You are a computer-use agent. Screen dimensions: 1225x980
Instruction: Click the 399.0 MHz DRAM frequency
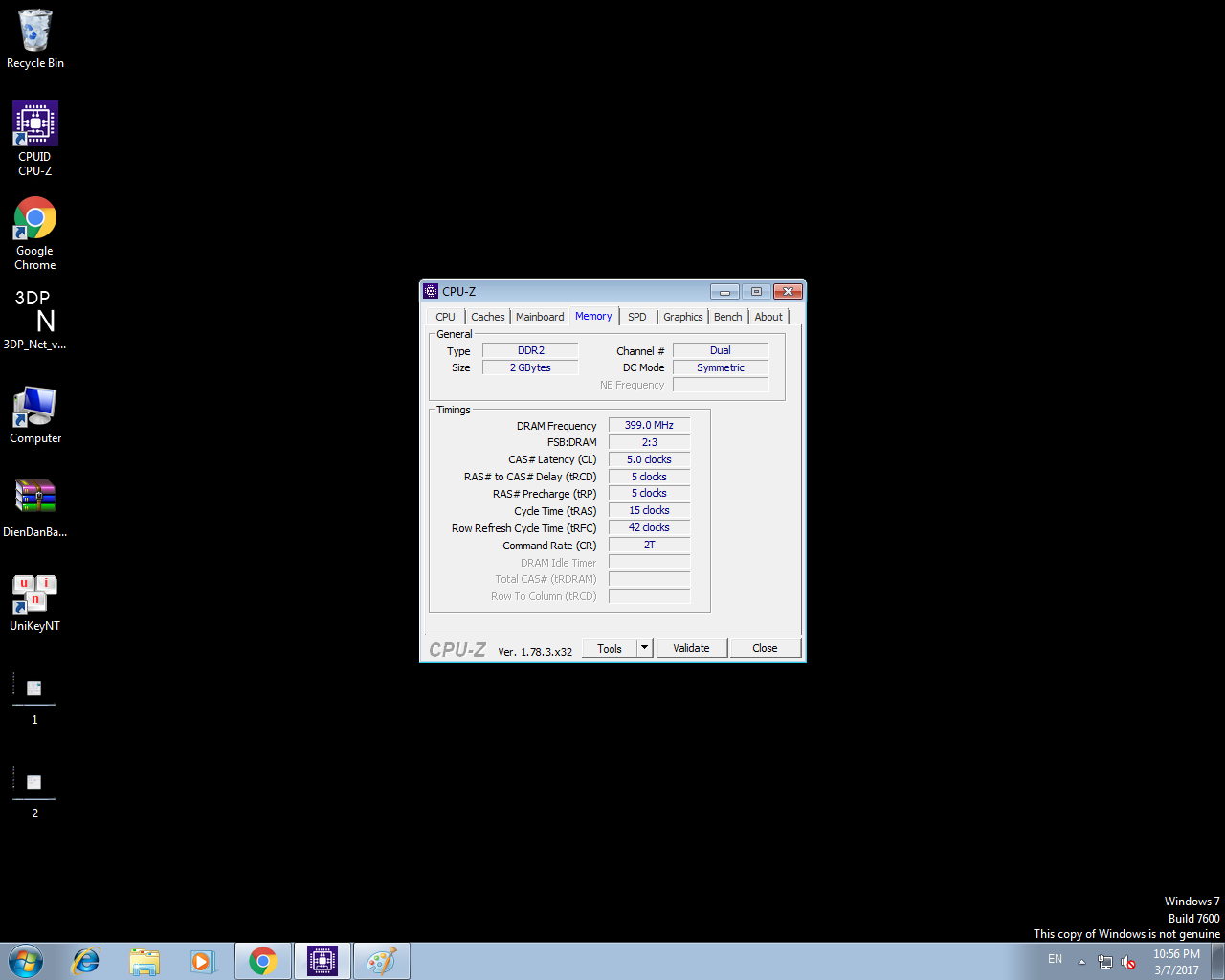pyautogui.click(x=649, y=425)
